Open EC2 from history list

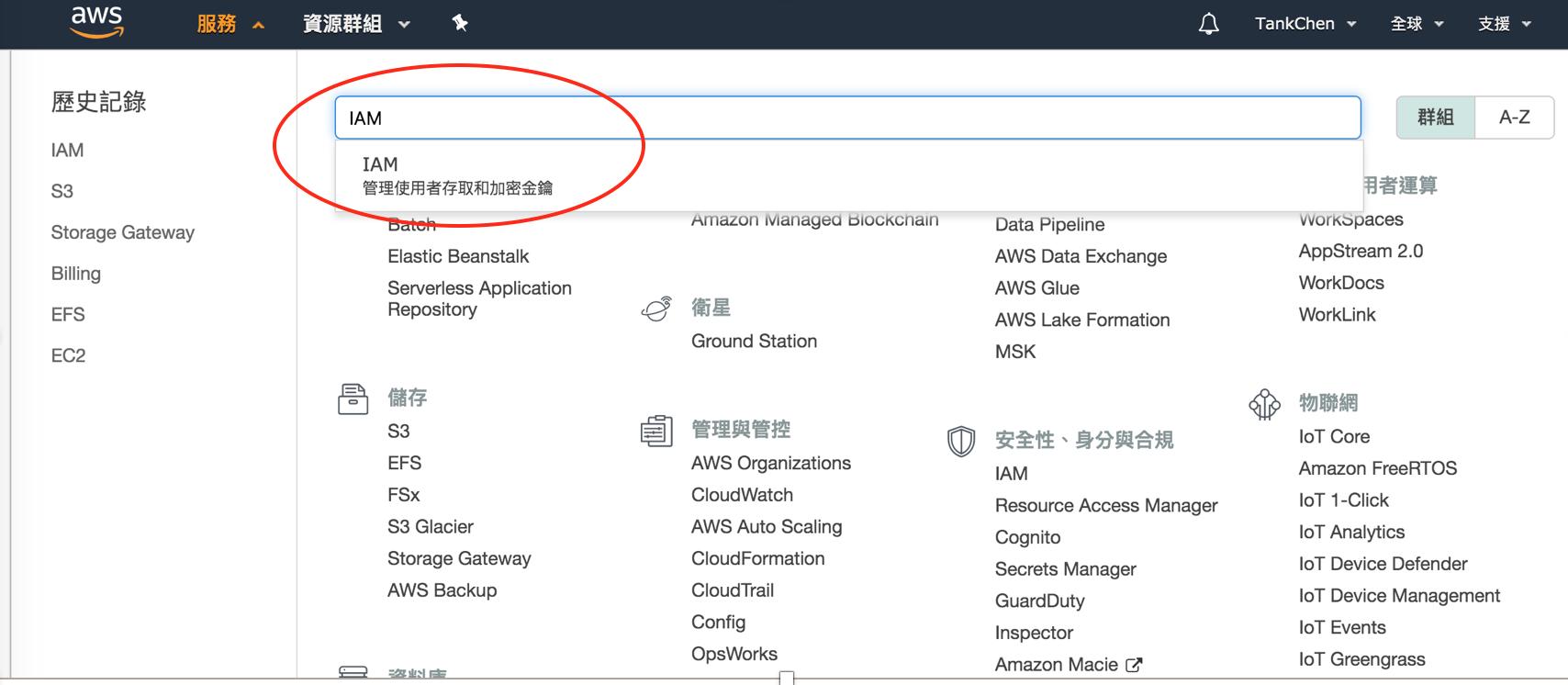[x=68, y=355]
